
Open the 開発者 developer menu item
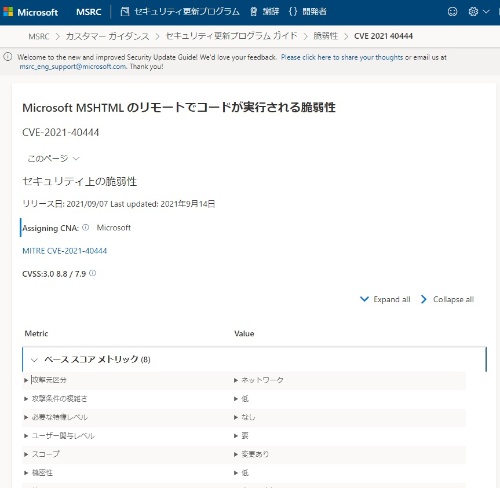click(314, 12)
